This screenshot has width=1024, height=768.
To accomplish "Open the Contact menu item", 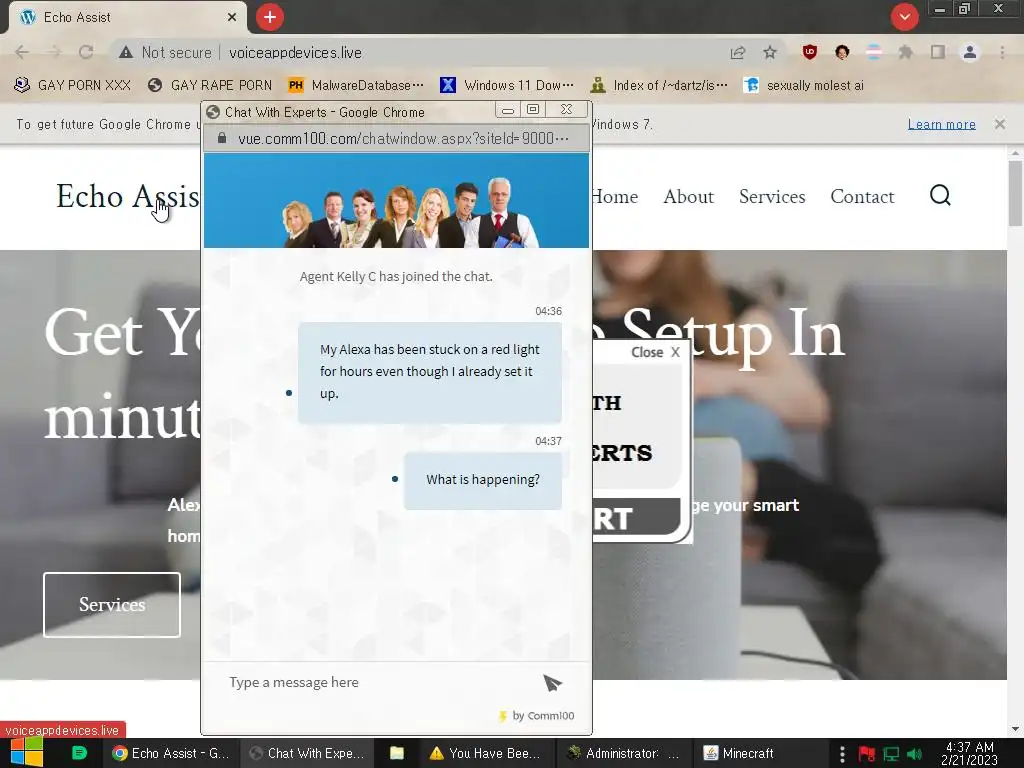I will pyautogui.click(x=862, y=197).
